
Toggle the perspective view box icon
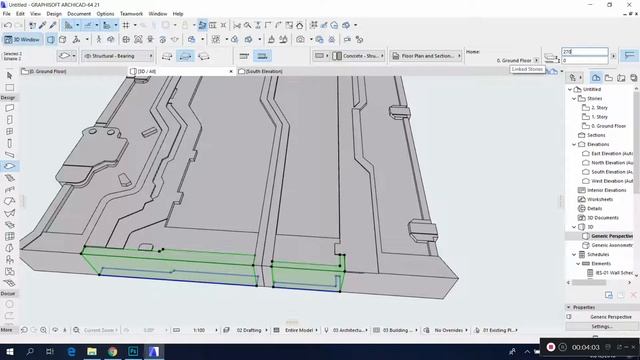51,40
